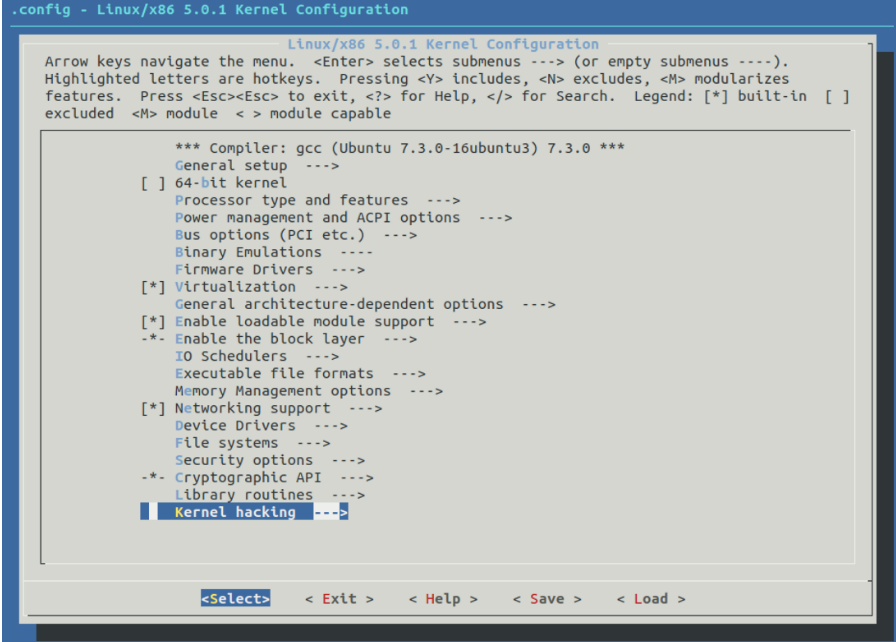896x642 pixels.
Task: Open Power management and ACPI options
Action: [x=343, y=218]
